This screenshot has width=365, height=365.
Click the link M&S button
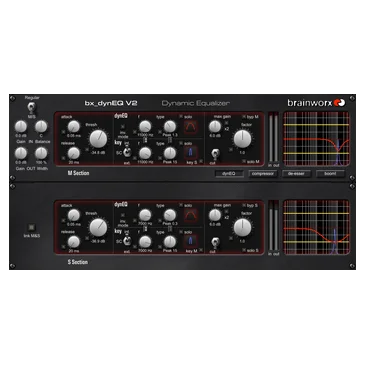(32, 228)
